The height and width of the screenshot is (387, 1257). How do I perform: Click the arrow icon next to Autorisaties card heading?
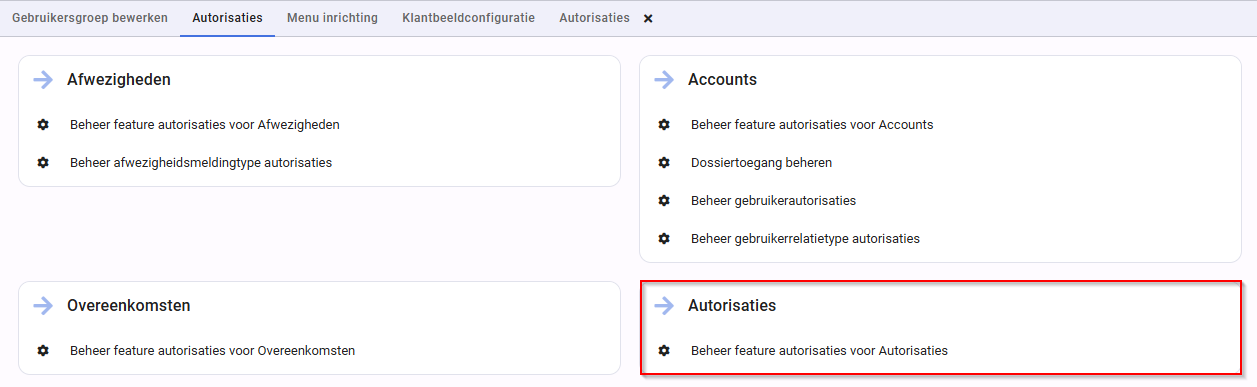[663, 306]
